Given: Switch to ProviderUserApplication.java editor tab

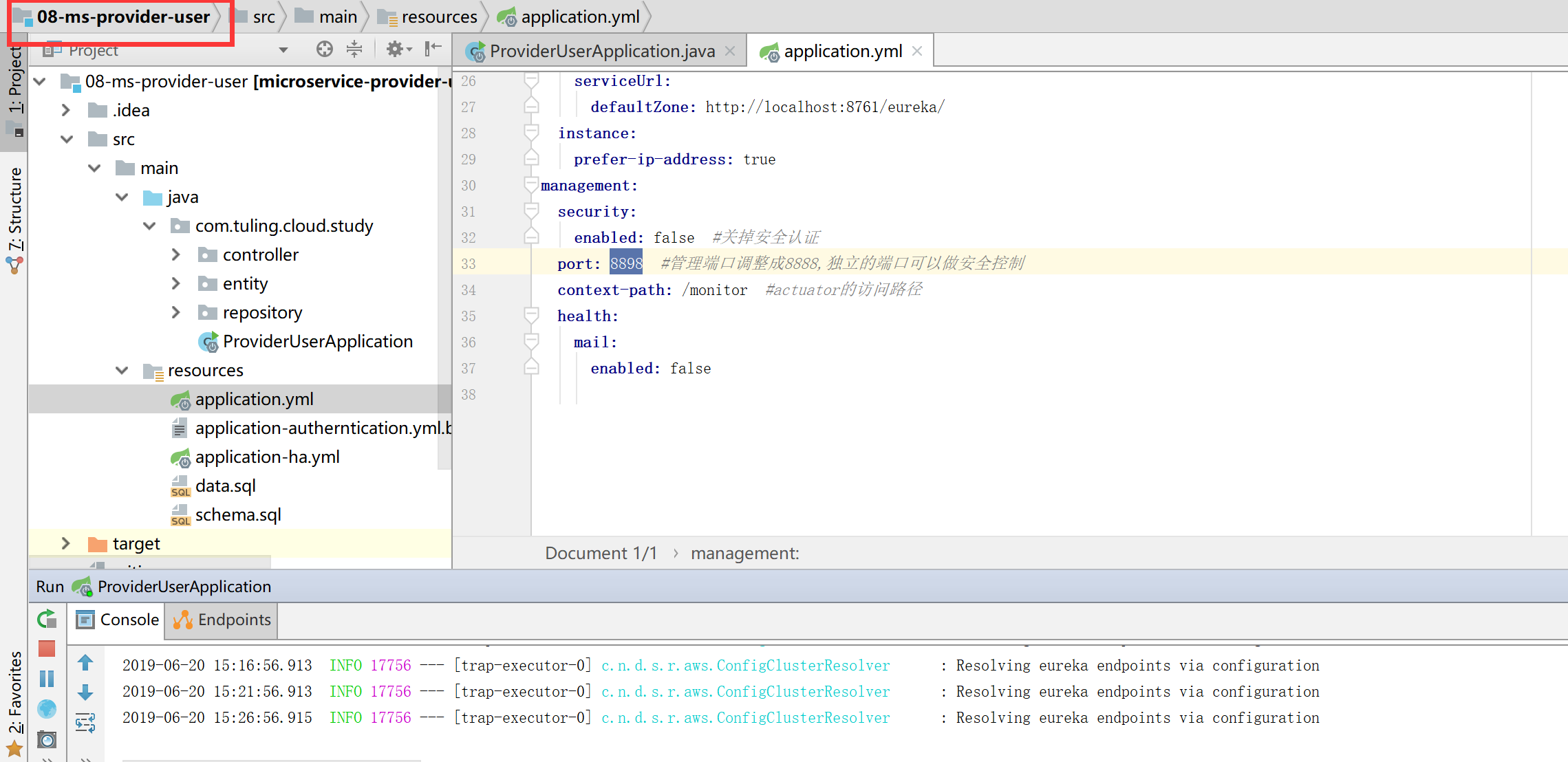Looking at the screenshot, I should click(x=601, y=52).
